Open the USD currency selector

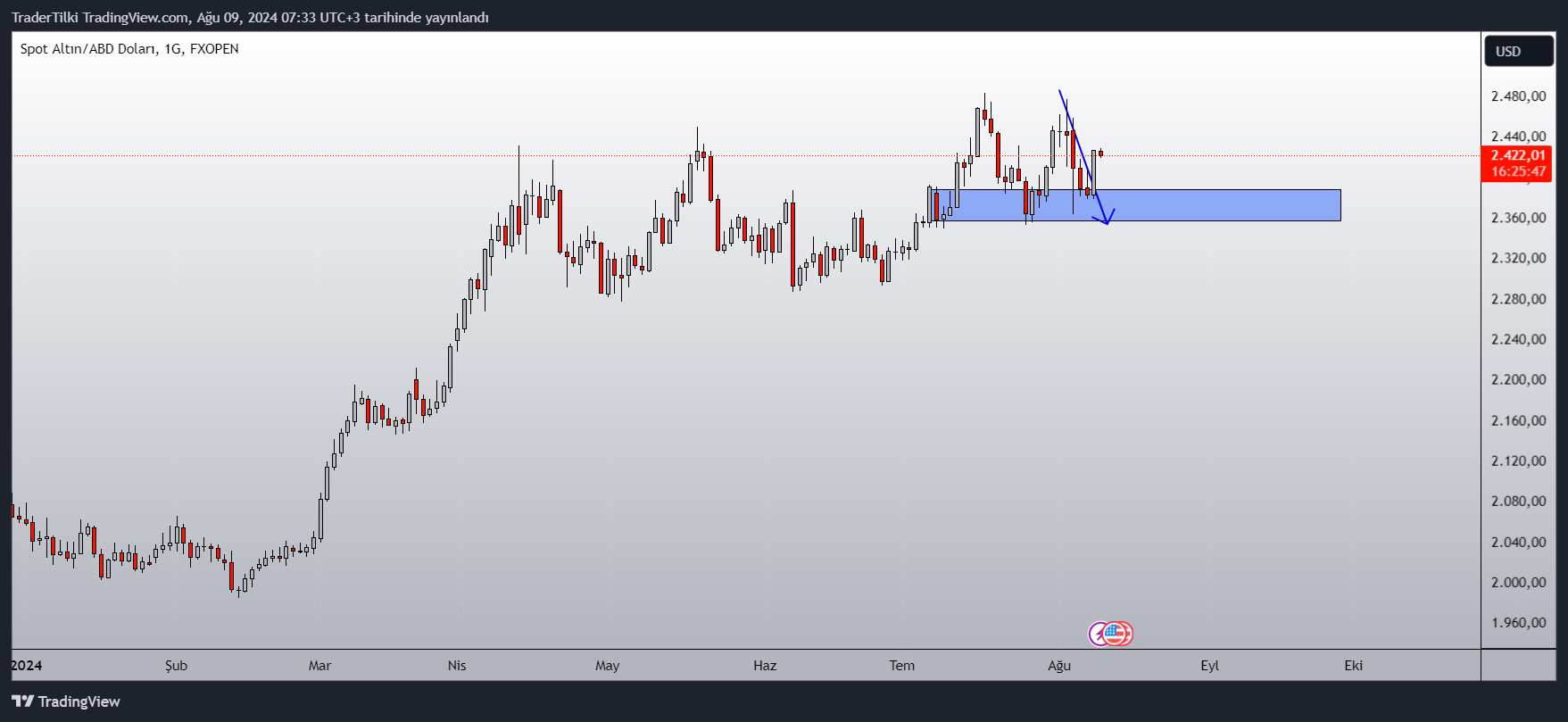(1519, 51)
